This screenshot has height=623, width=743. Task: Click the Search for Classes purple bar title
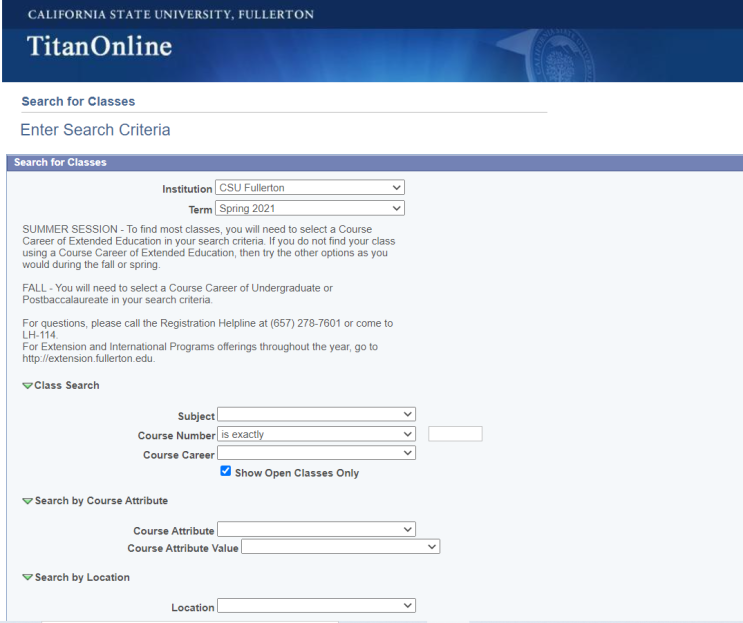pyautogui.click(x=60, y=162)
